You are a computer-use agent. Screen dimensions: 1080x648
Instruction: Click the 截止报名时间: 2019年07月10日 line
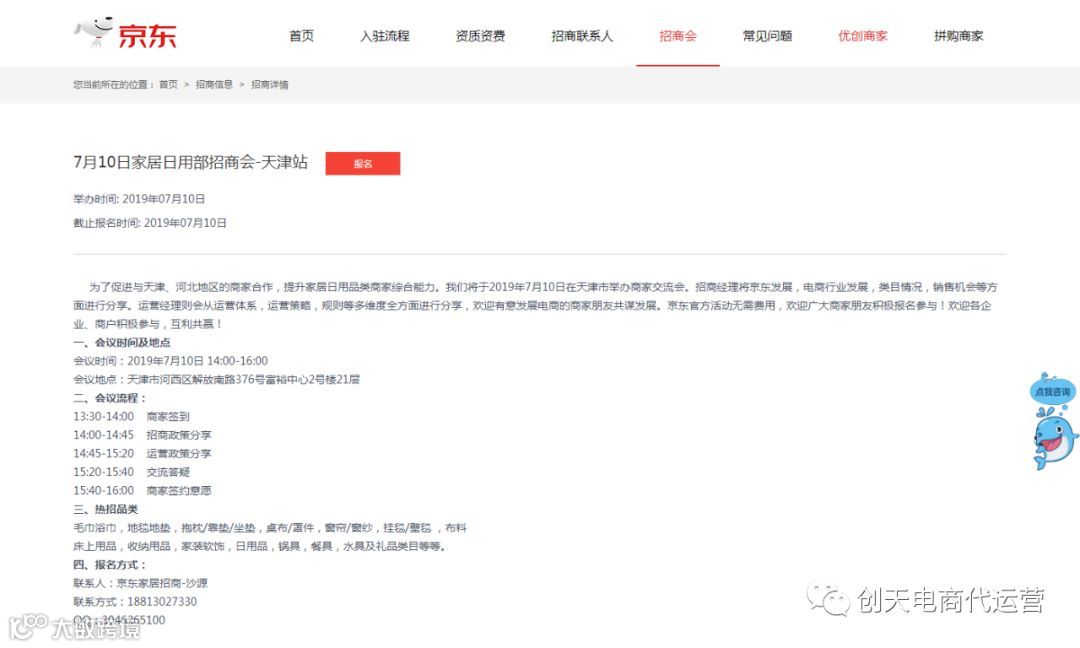[149, 223]
